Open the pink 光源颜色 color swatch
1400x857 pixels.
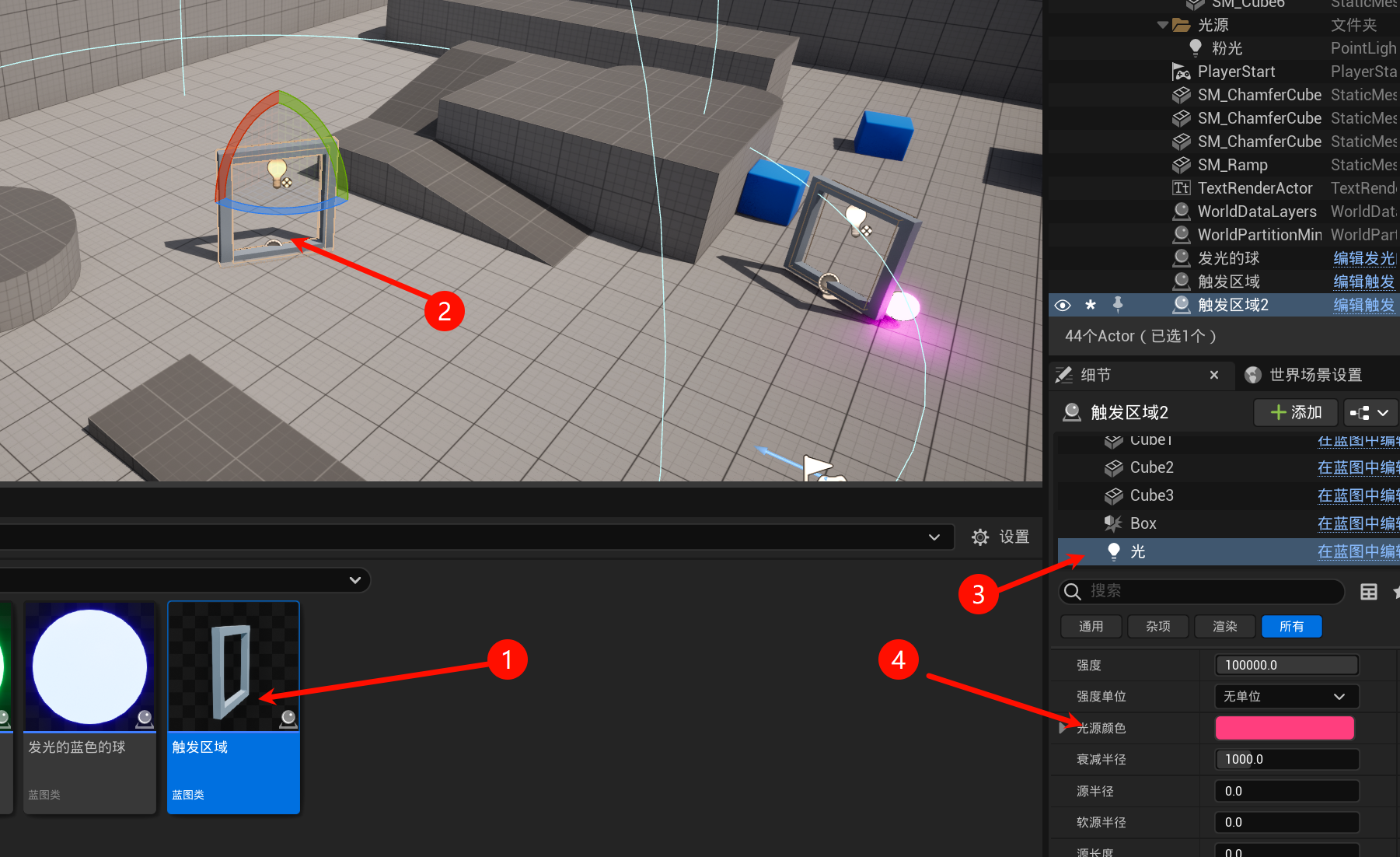point(1284,729)
